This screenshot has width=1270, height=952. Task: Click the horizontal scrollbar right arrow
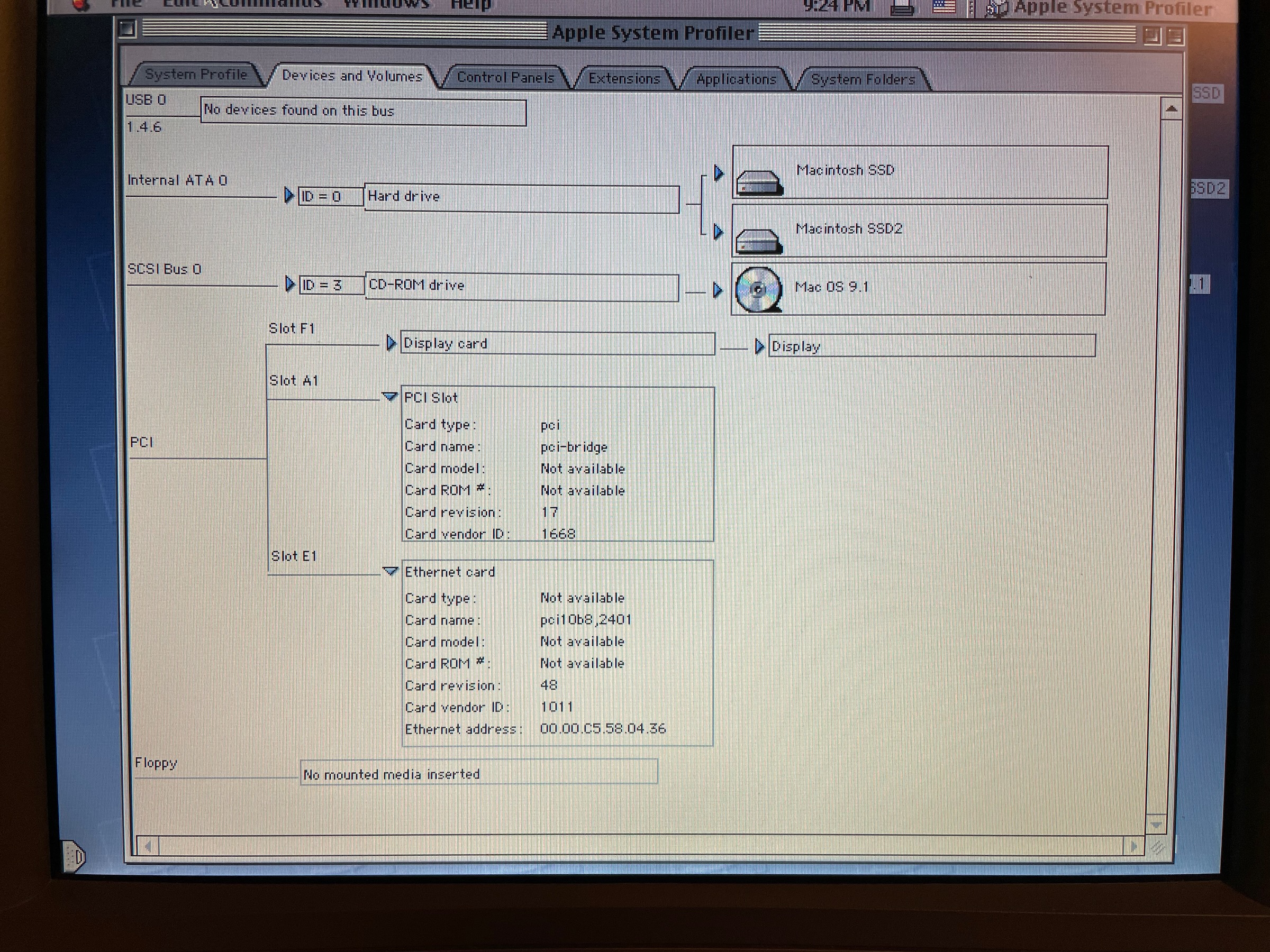coord(1134,846)
